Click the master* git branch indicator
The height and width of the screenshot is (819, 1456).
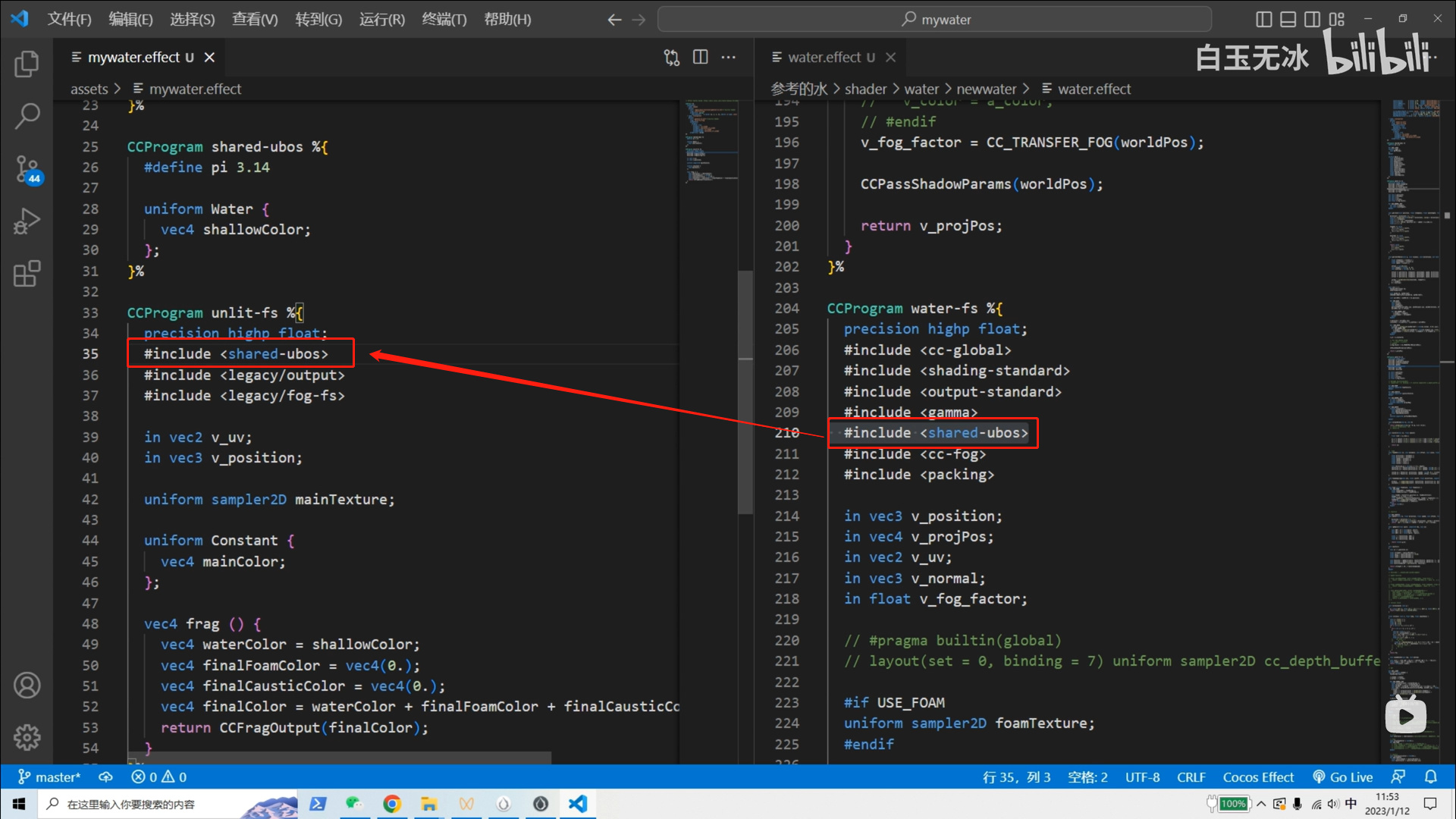coord(50,777)
